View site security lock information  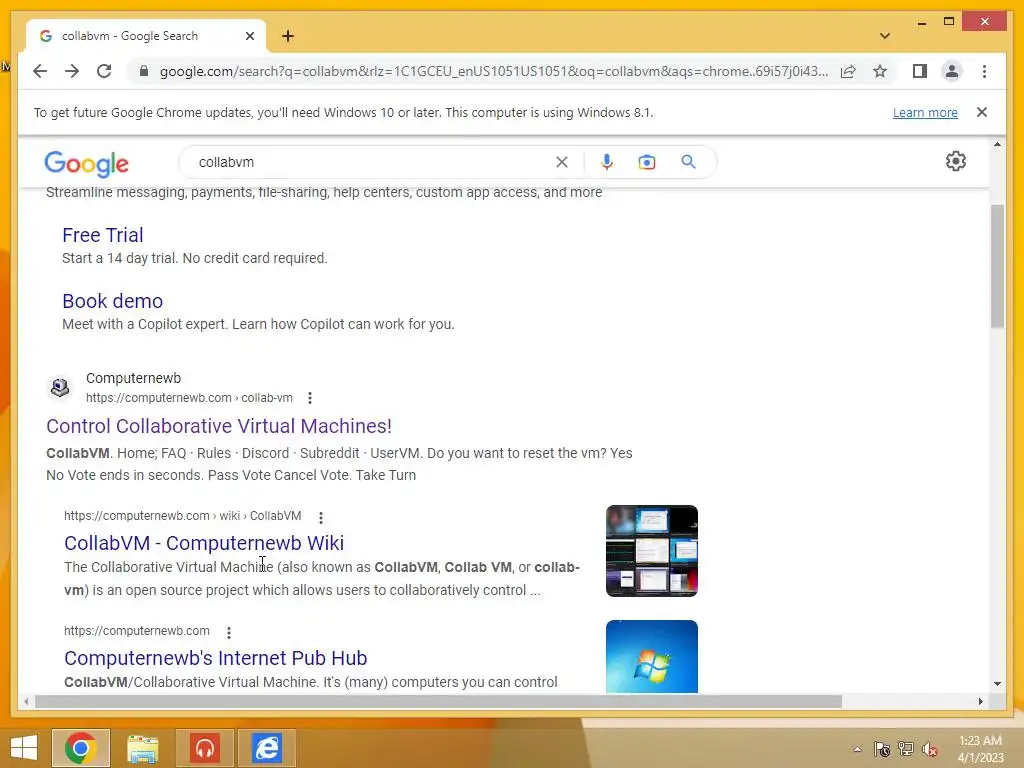click(144, 71)
